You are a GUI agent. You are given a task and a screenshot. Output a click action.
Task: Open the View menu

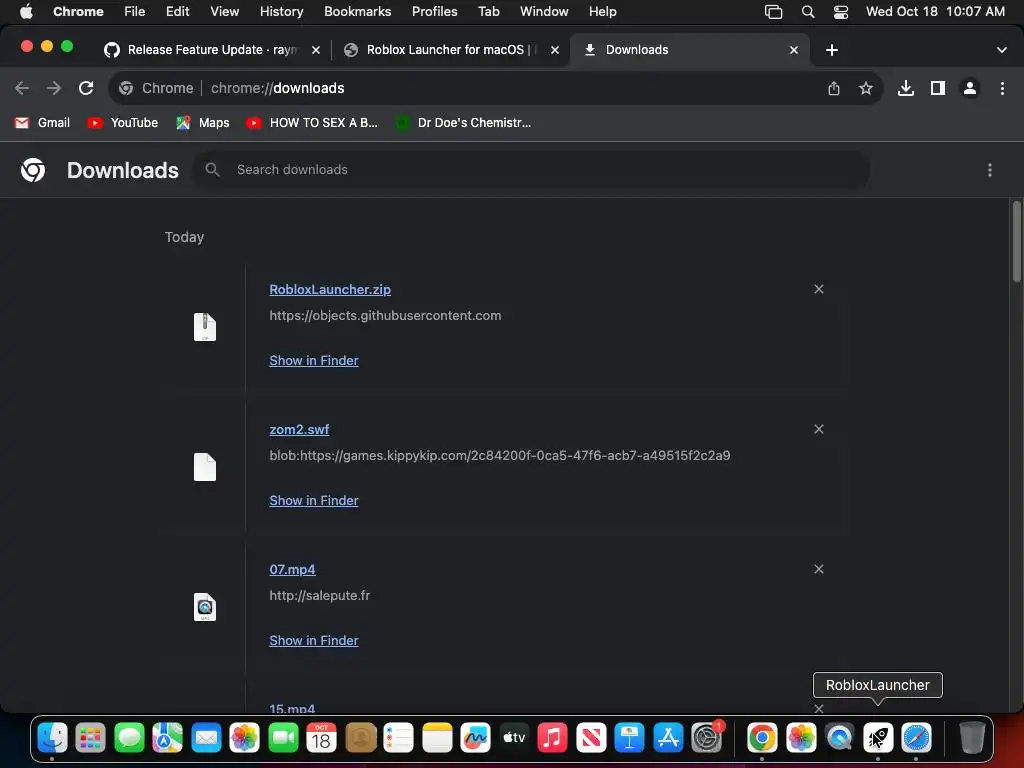point(224,11)
